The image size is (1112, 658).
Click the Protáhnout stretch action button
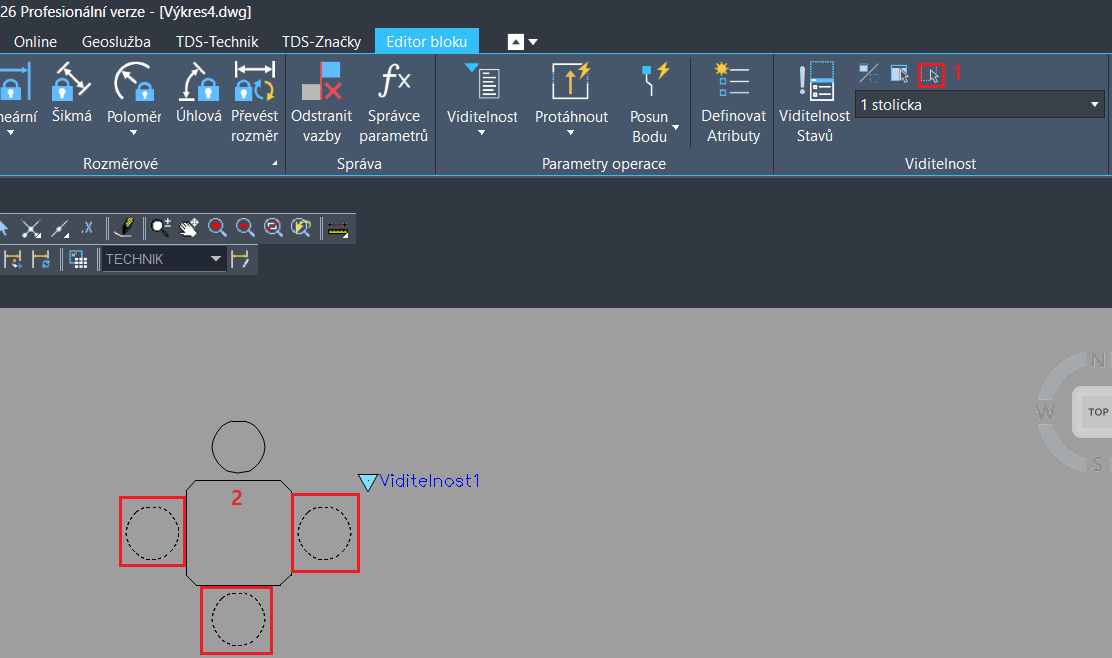point(571,82)
